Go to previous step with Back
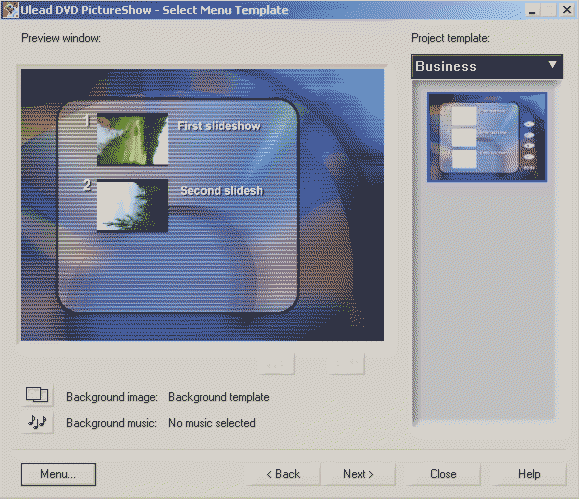 283,474
